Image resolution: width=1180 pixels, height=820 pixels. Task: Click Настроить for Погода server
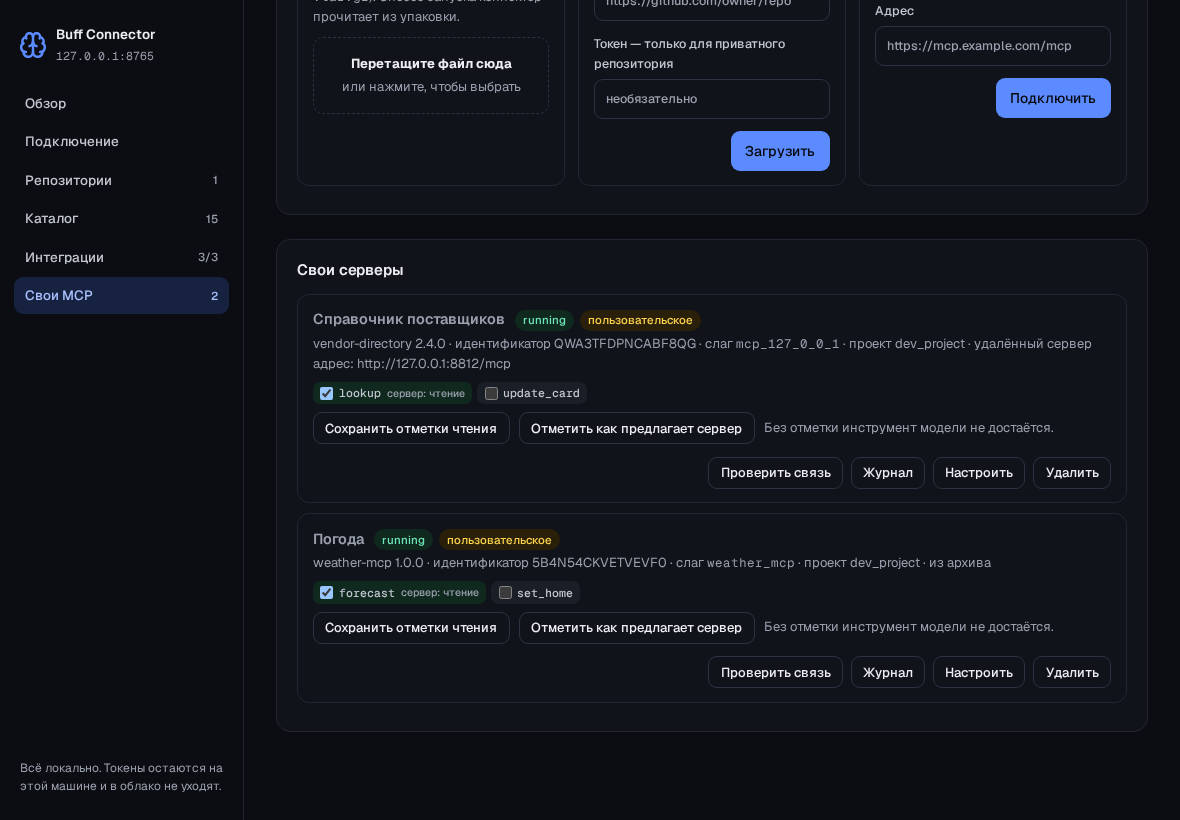click(x=979, y=673)
